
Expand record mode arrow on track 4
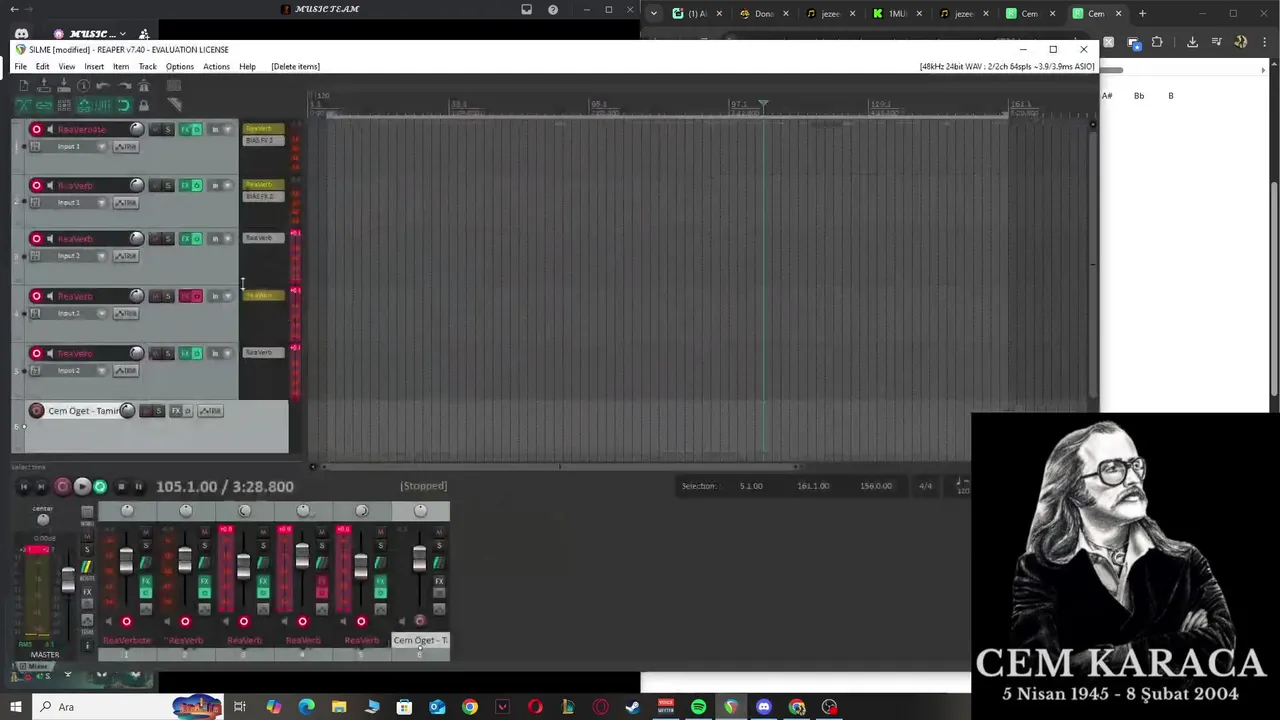pos(228,296)
